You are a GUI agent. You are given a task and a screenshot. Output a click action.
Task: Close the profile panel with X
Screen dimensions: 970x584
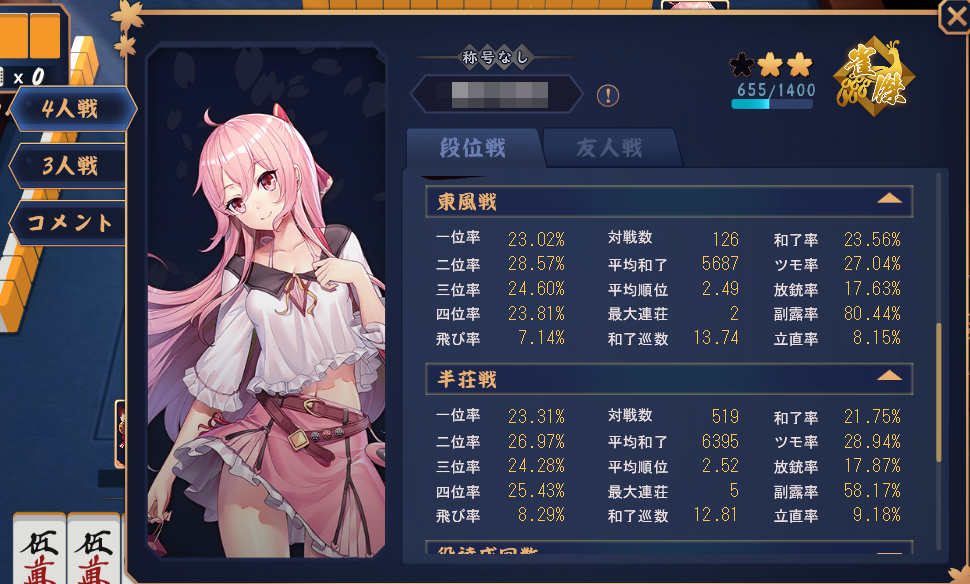[x=955, y=16]
